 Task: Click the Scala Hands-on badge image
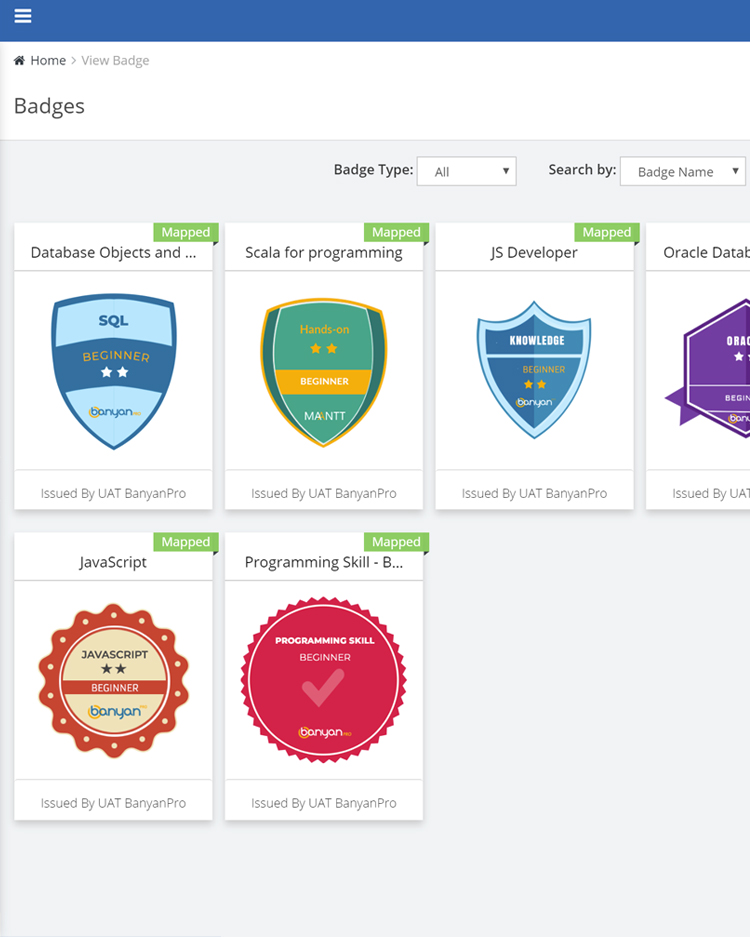(x=324, y=372)
